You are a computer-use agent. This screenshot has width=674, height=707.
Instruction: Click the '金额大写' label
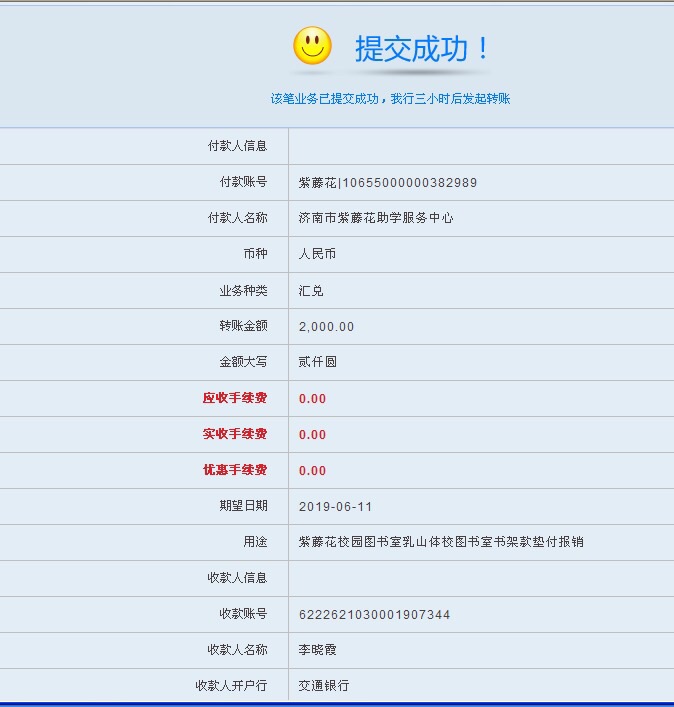(x=243, y=362)
